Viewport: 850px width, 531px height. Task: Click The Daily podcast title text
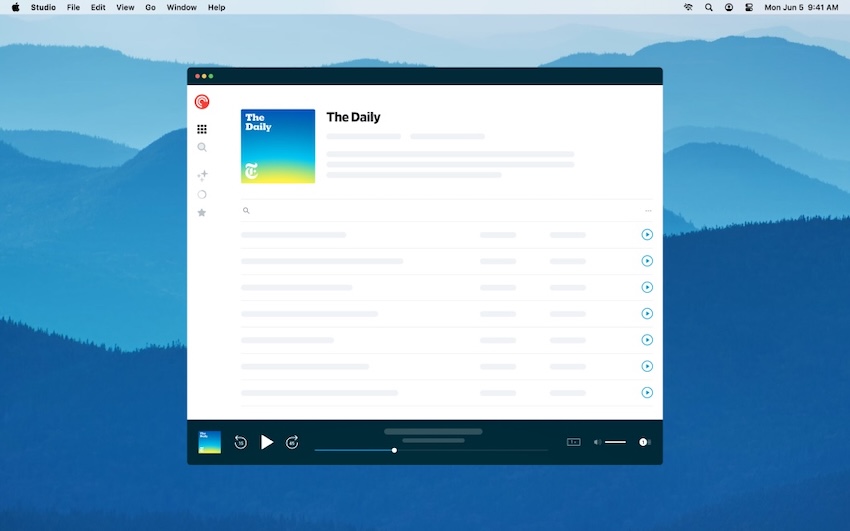pyautogui.click(x=353, y=117)
